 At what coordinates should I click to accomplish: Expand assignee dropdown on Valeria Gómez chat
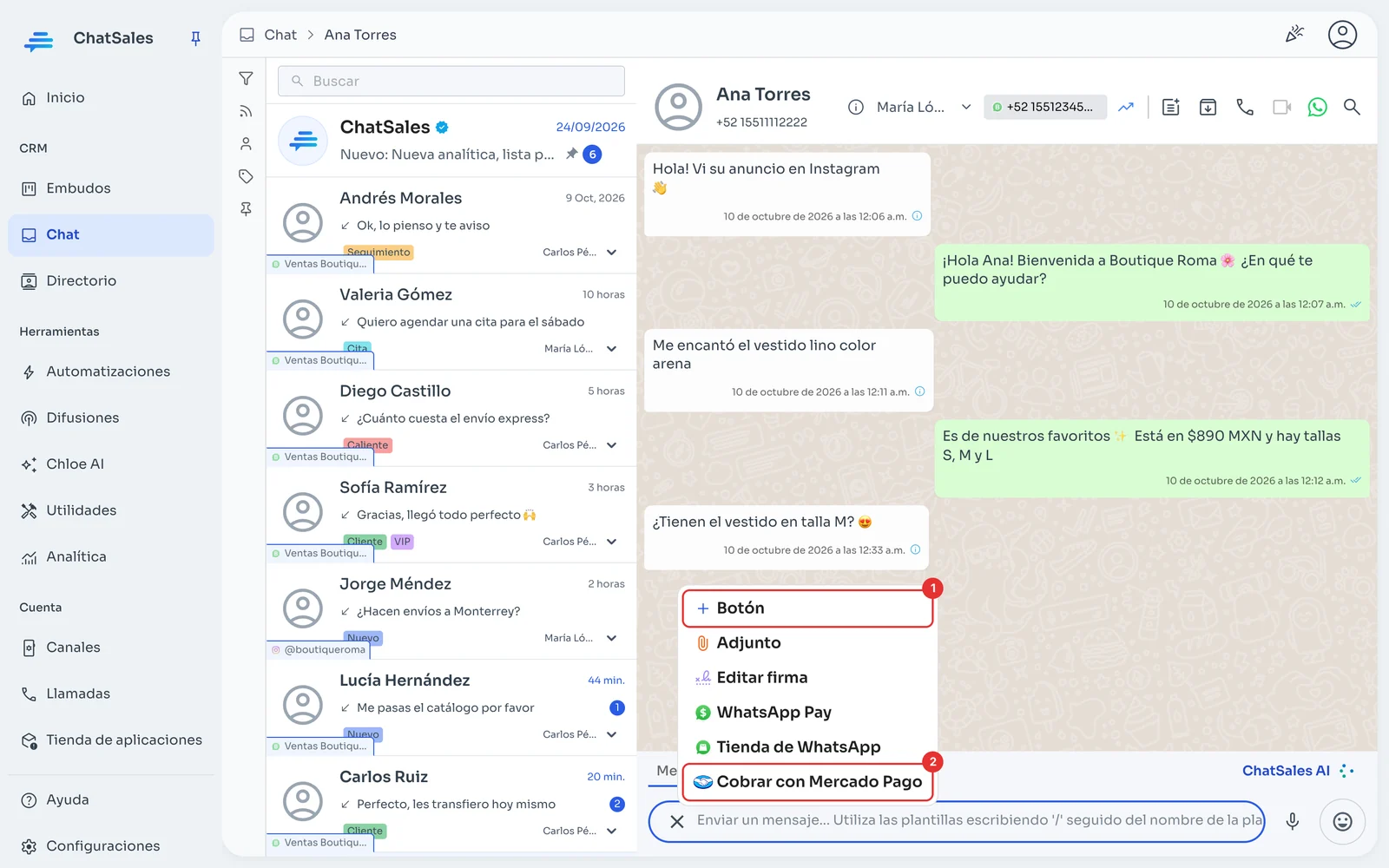[x=611, y=349]
